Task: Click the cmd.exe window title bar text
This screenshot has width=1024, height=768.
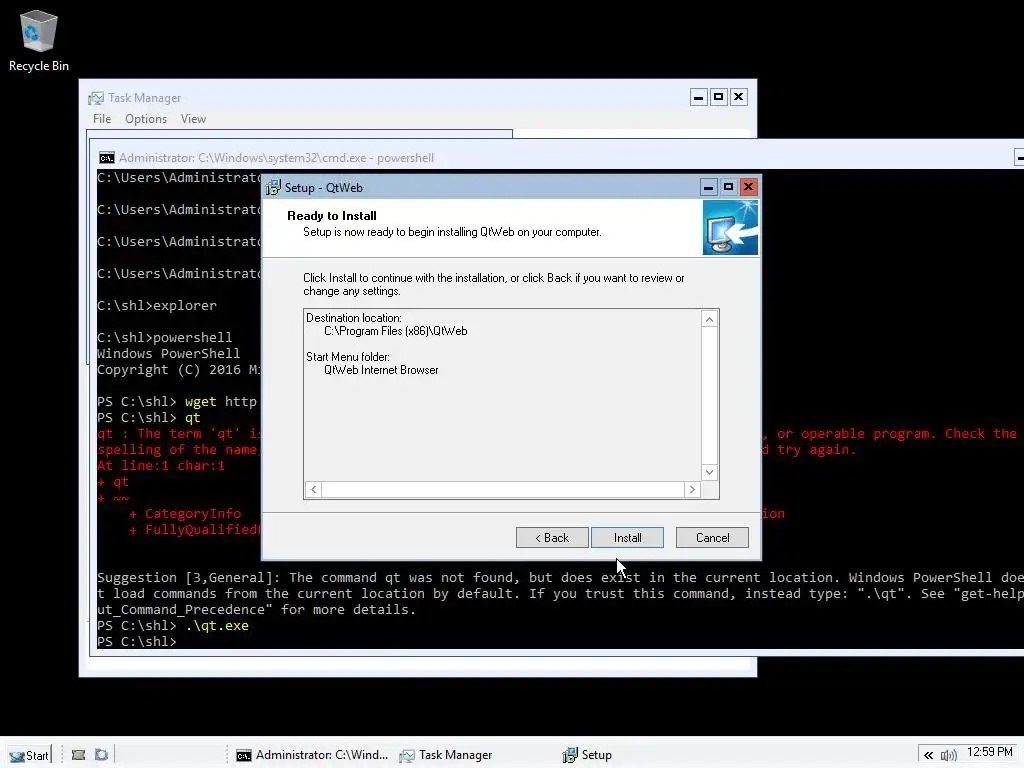Action: click(x=276, y=158)
